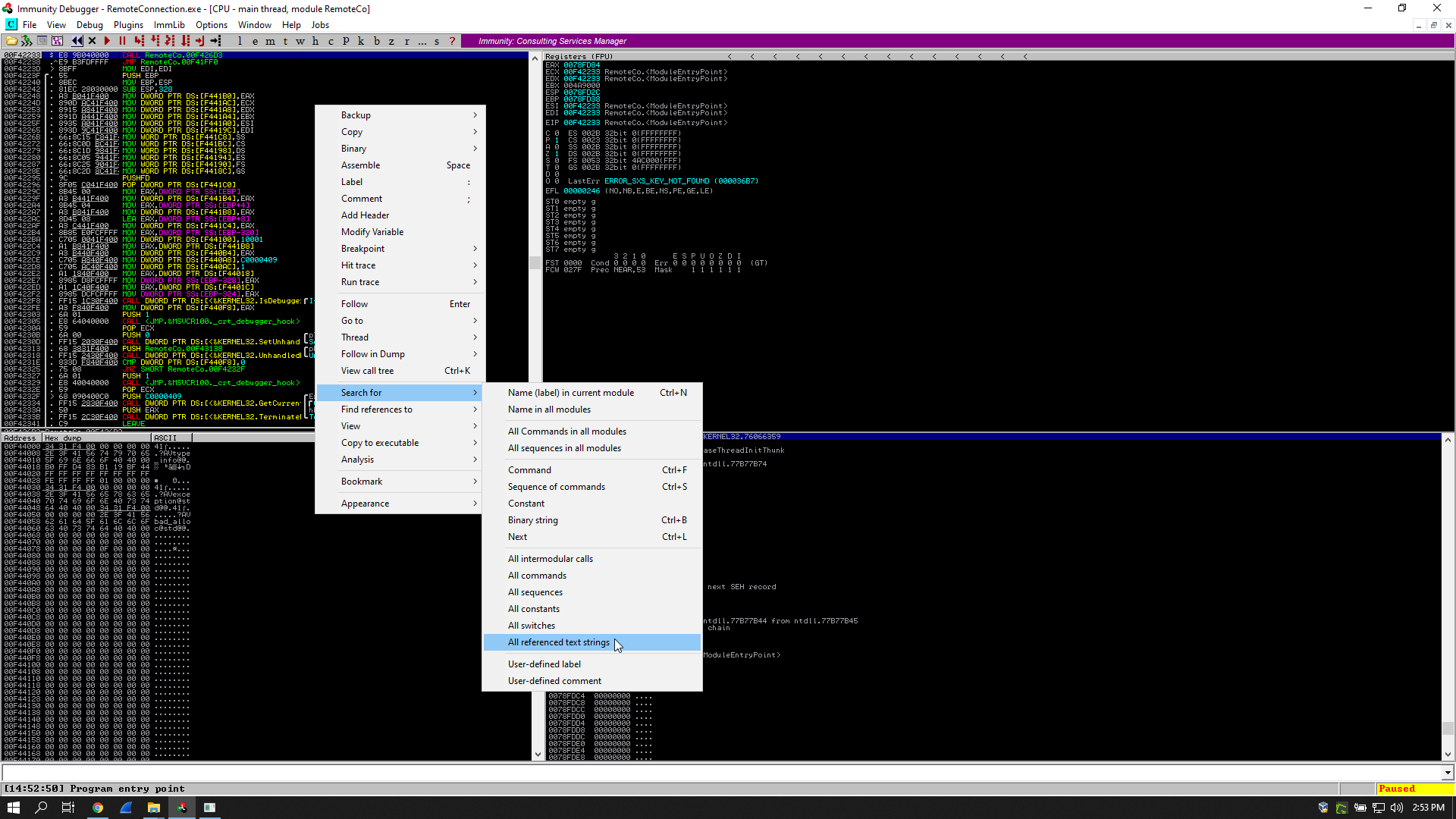Click the Open file folder icon
1456x819 pixels.
(11, 41)
